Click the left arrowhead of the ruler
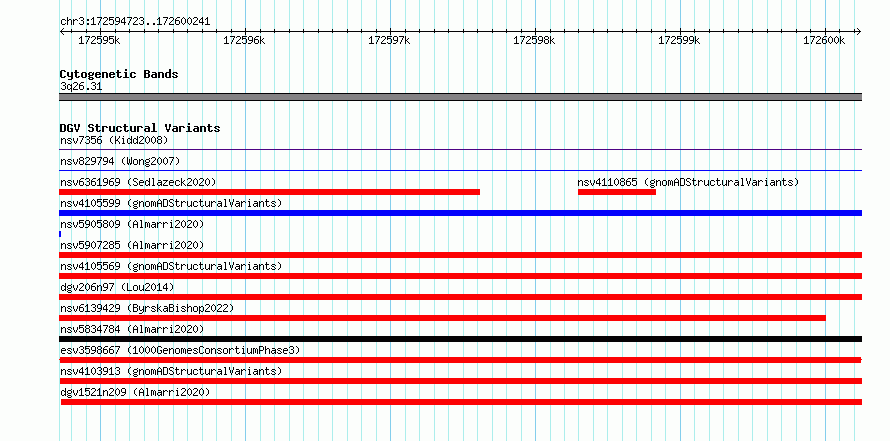Image resolution: width=890 pixels, height=441 pixels. coord(62,32)
